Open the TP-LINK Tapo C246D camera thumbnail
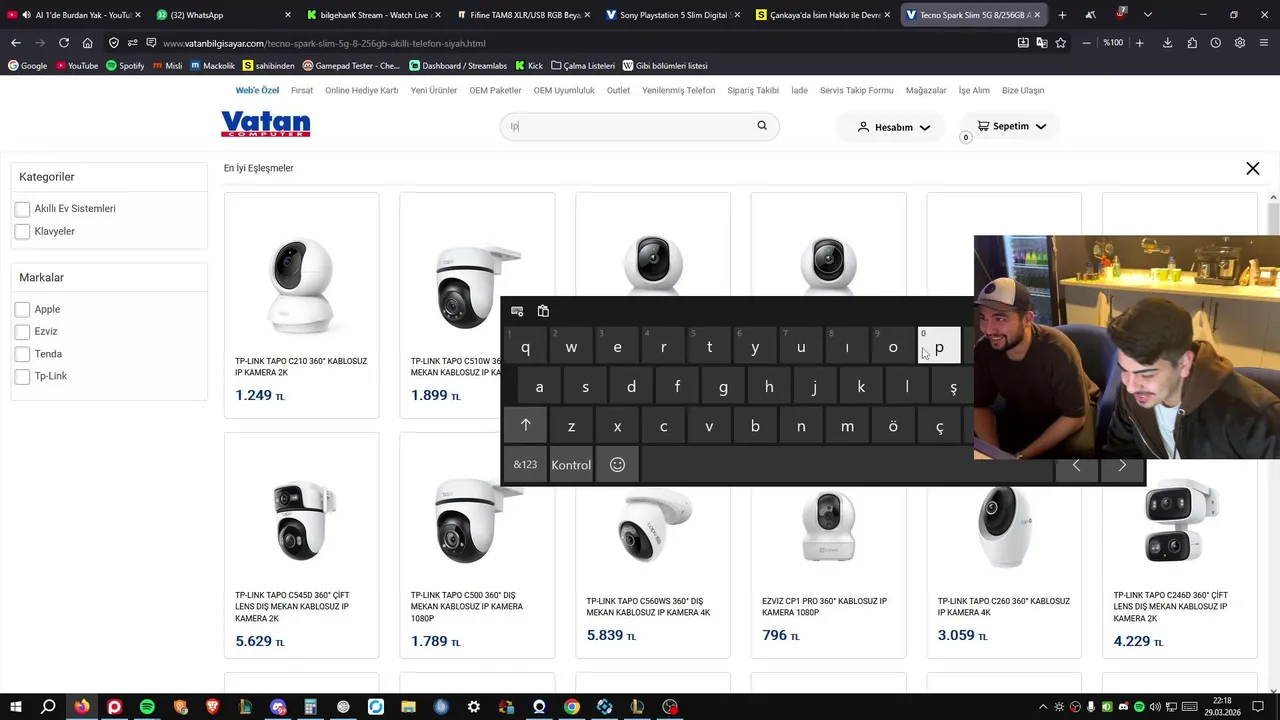 click(1179, 518)
